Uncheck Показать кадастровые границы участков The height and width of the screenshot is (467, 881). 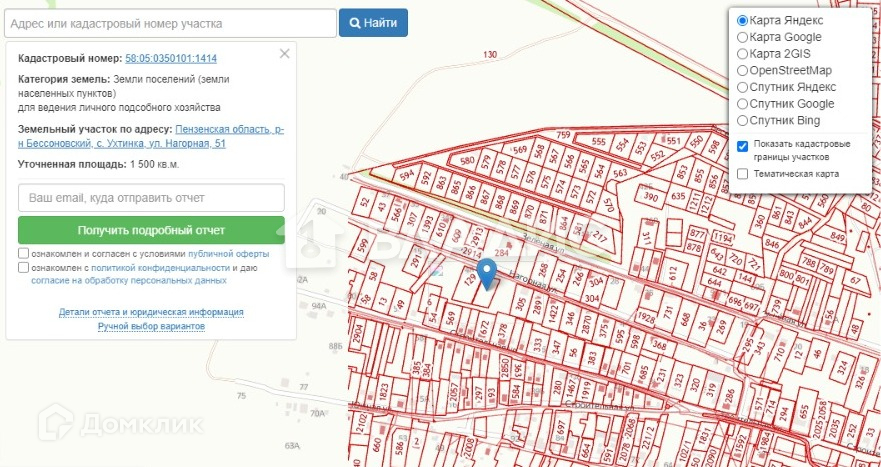[x=742, y=146]
